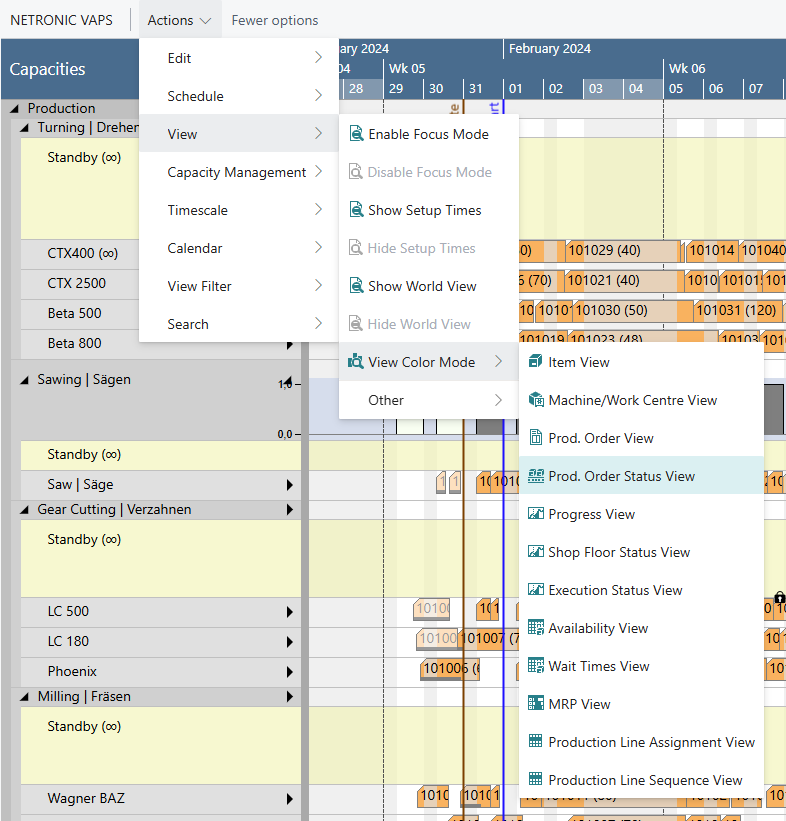Expand the LC 180 row arrow

click(x=290, y=641)
